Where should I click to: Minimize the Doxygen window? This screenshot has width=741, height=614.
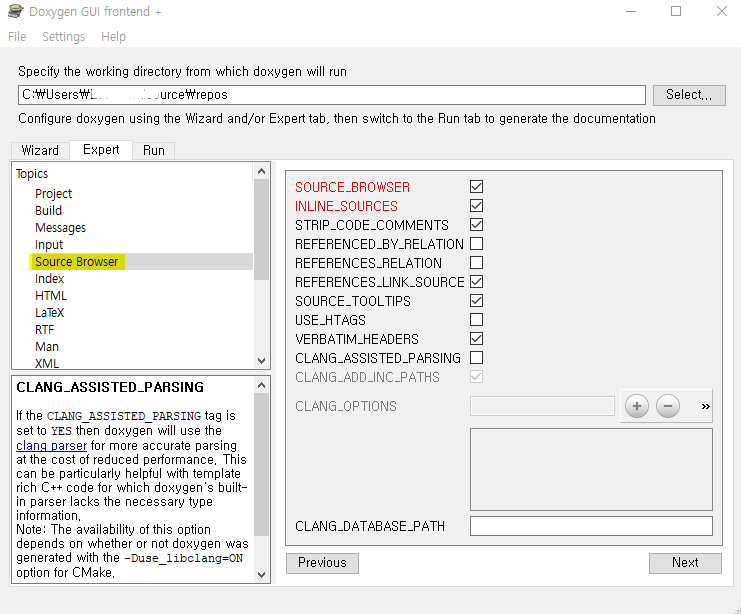pos(631,11)
